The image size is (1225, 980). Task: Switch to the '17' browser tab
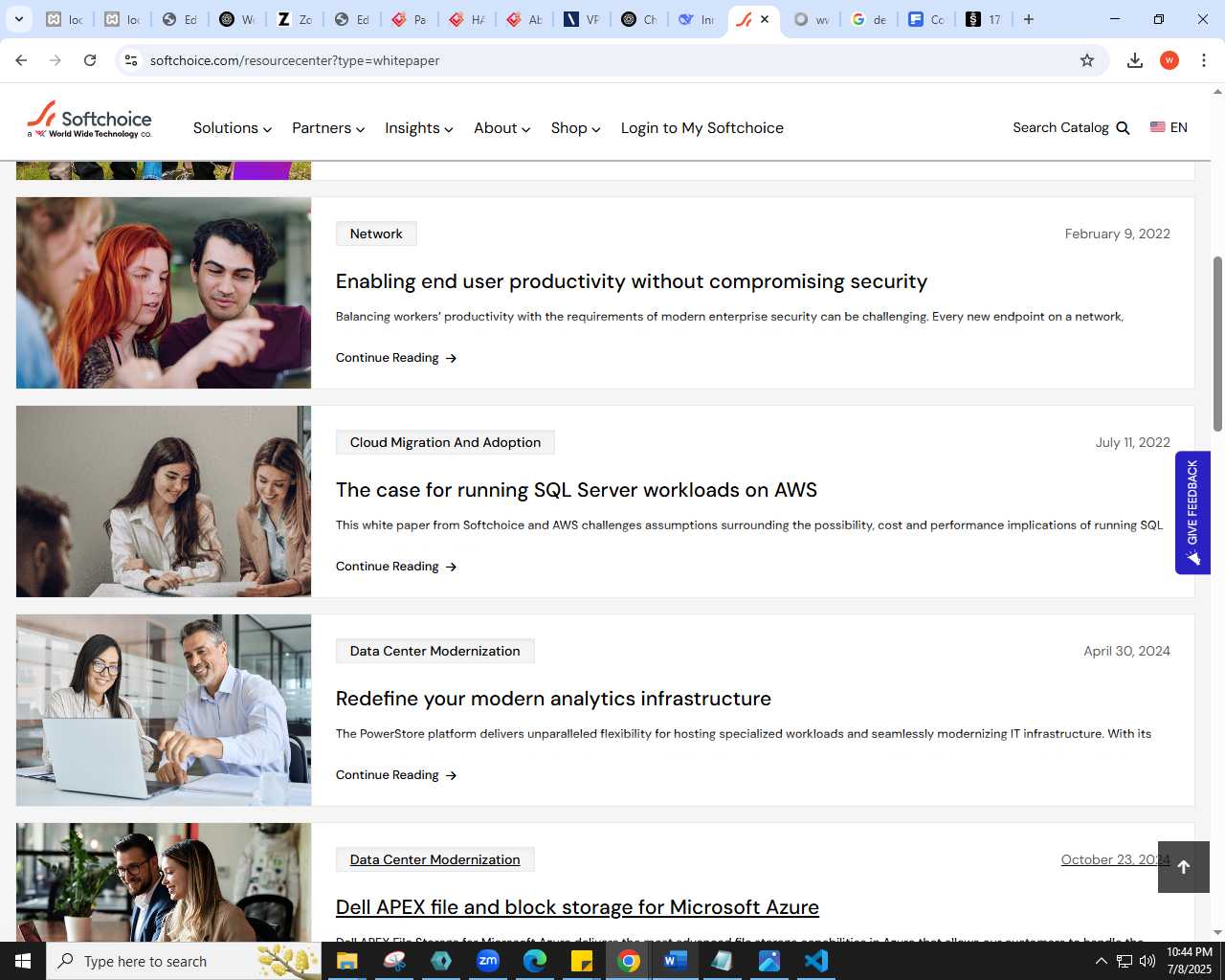pos(983,19)
